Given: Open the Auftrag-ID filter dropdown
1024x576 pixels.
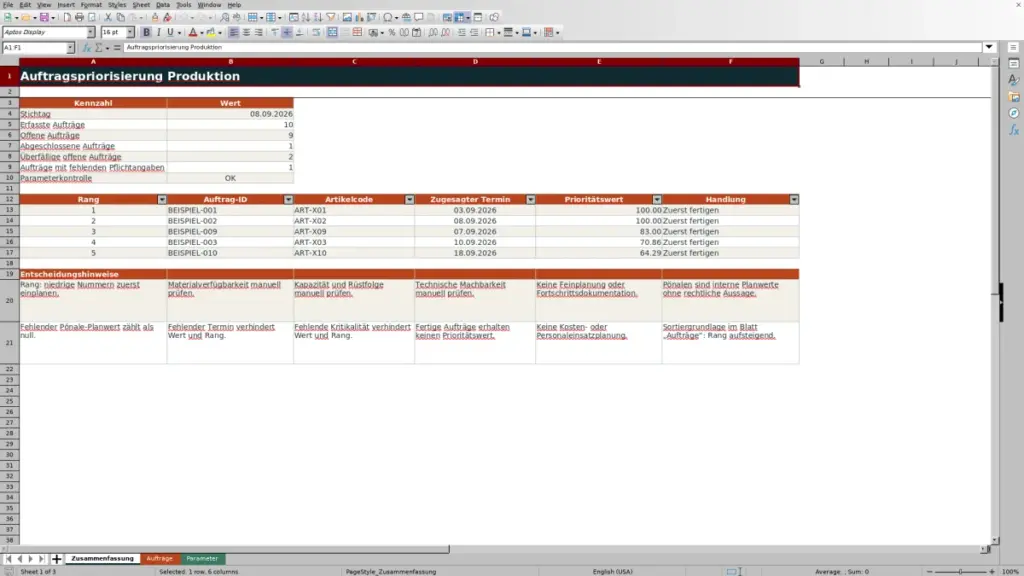Looking at the screenshot, I should (x=288, y=200).
